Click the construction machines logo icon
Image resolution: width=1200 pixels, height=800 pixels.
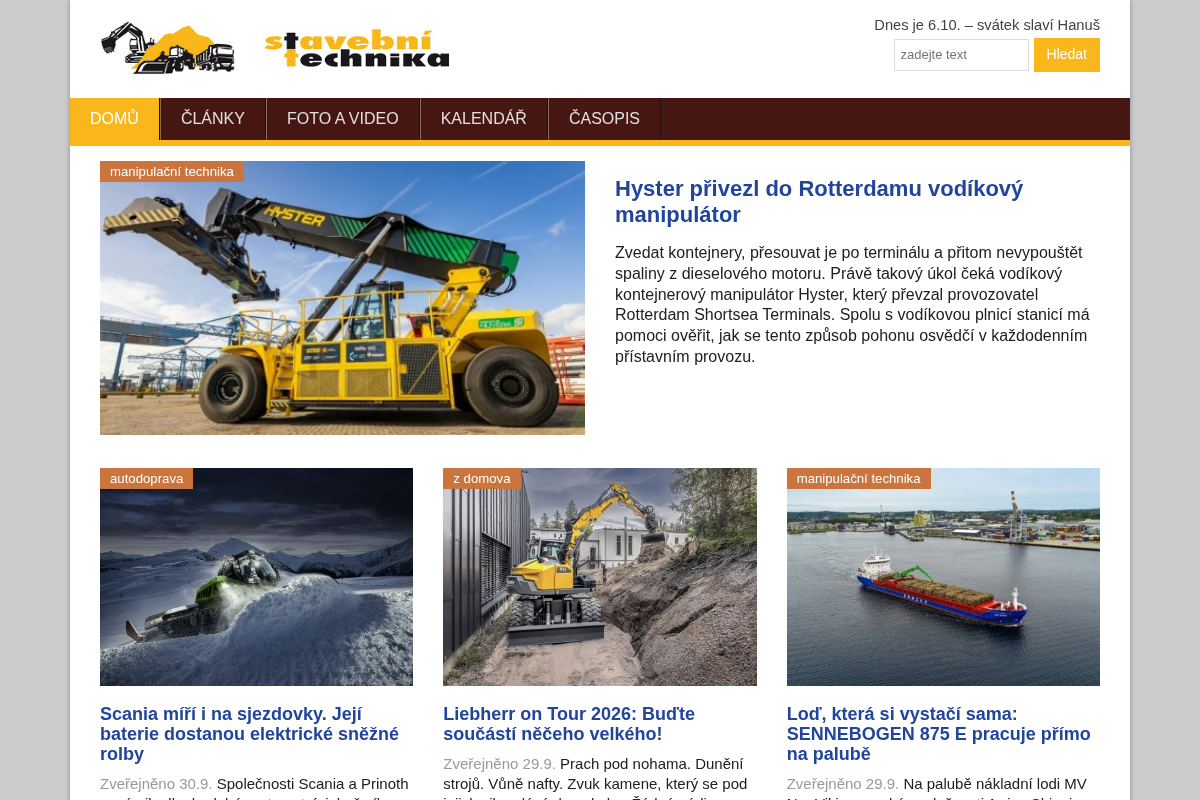[168, 48]
